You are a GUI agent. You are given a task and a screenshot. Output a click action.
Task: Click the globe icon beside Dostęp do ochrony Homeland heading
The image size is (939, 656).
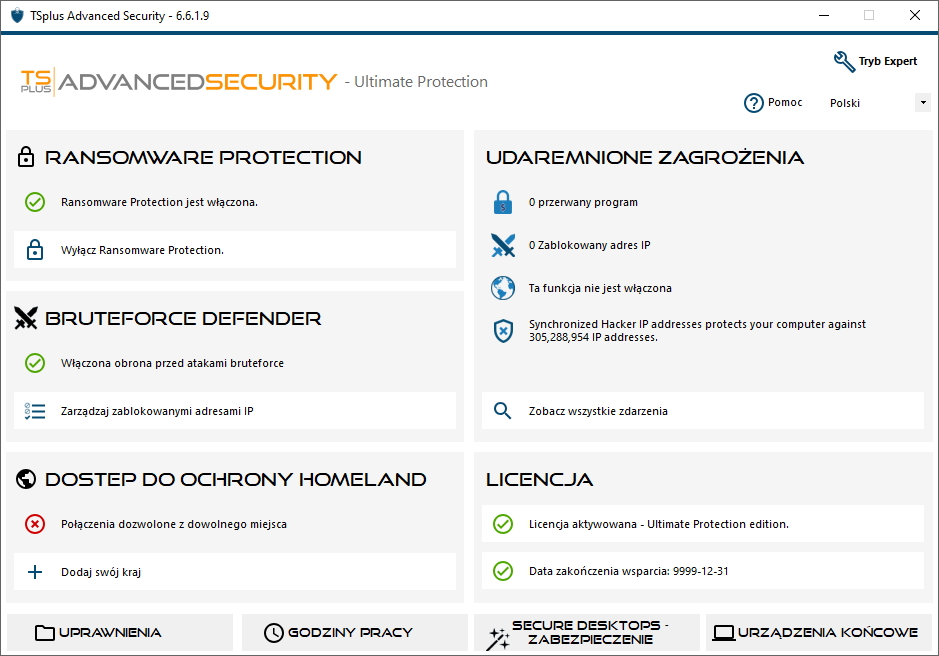26,479
